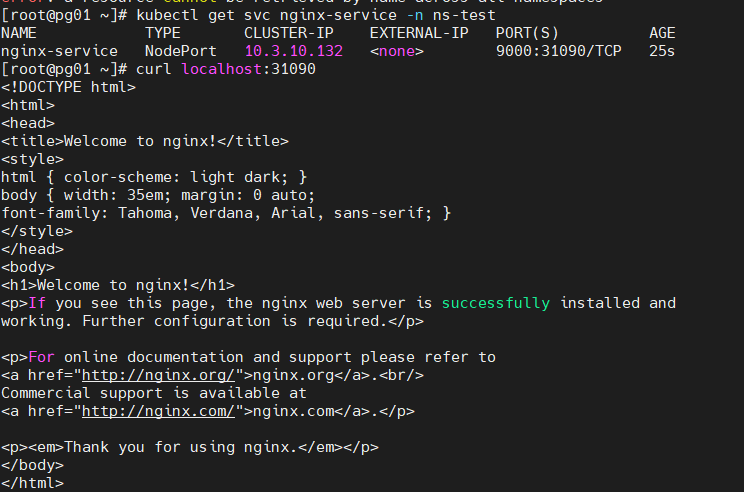The image size is (744, 492).
Task: Click the h1 Welcome to nginx! line
Action: [x=118, y=285]
